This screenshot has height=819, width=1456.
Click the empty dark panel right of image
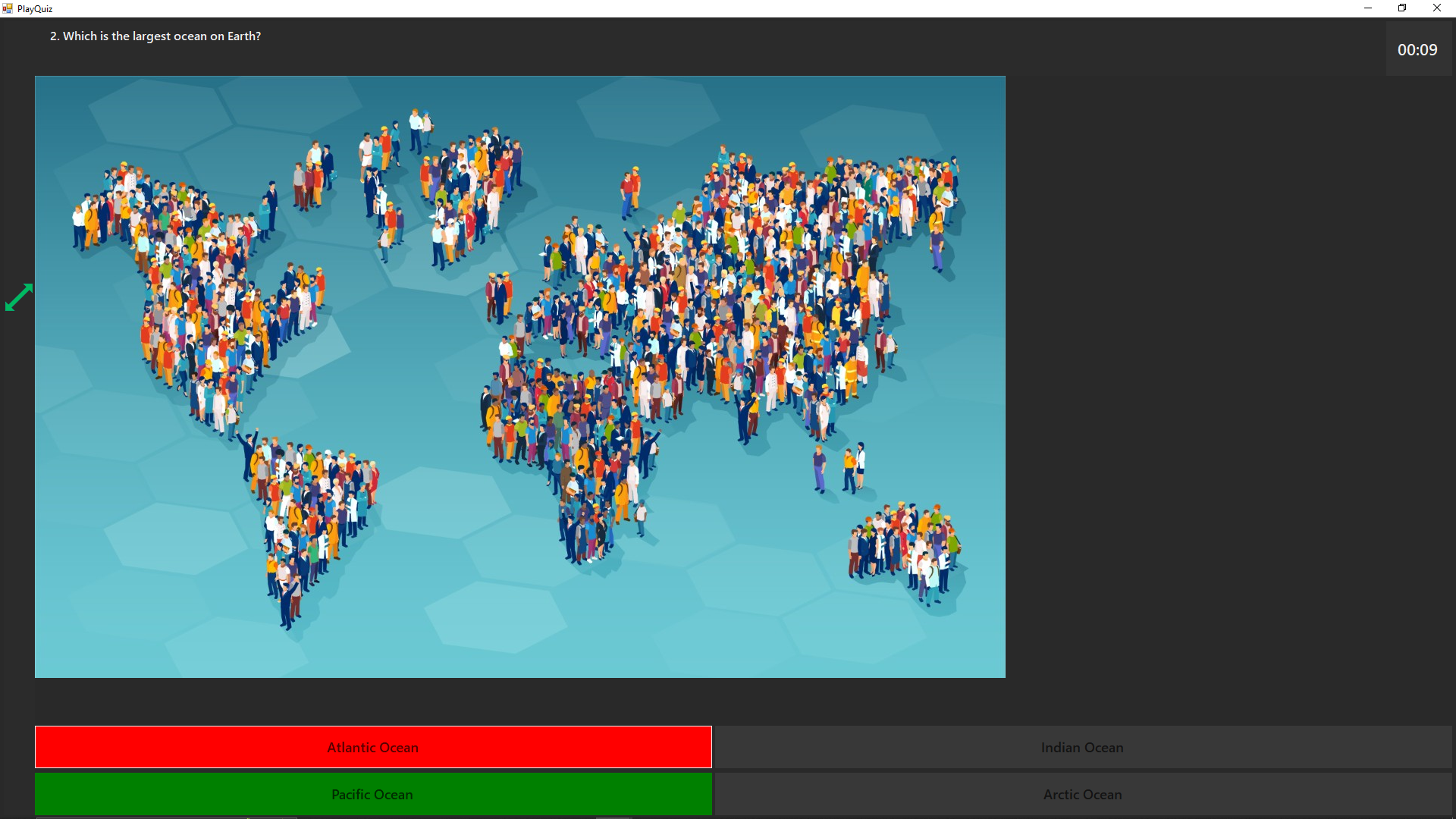(1228, 379)
